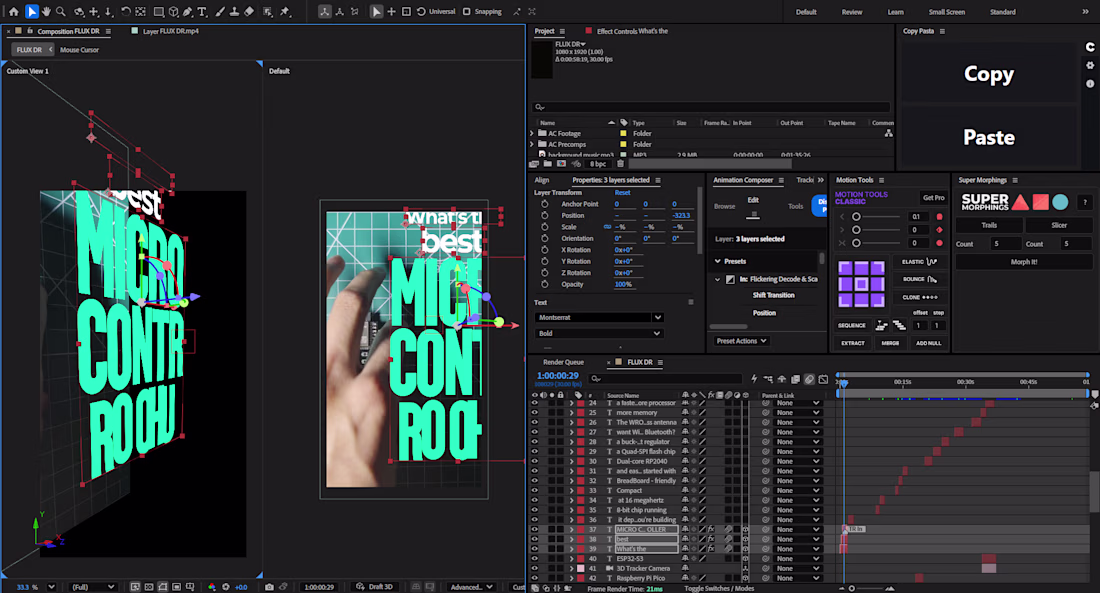Open the Align panel tab
The height and width of the screenshot is (593, 1100).
coord(542,180)
